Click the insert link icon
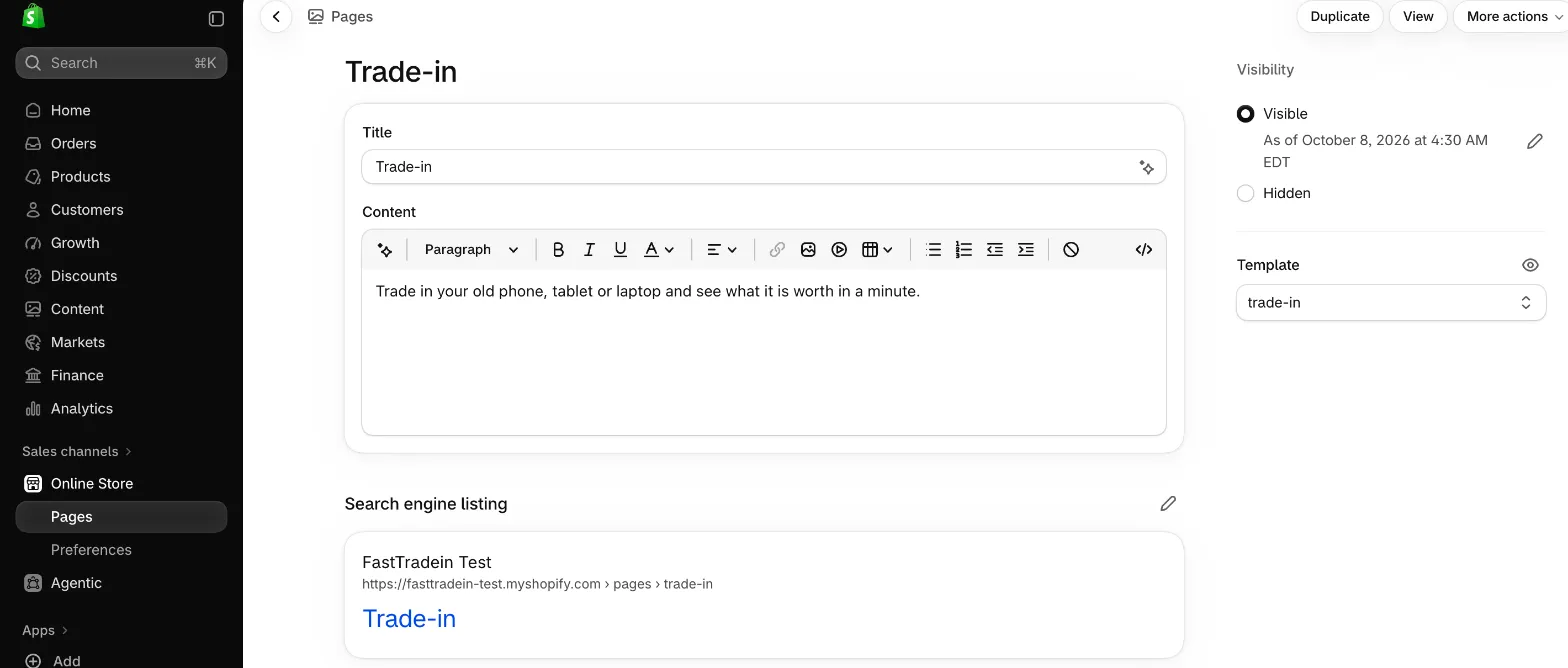 (777, 250)
